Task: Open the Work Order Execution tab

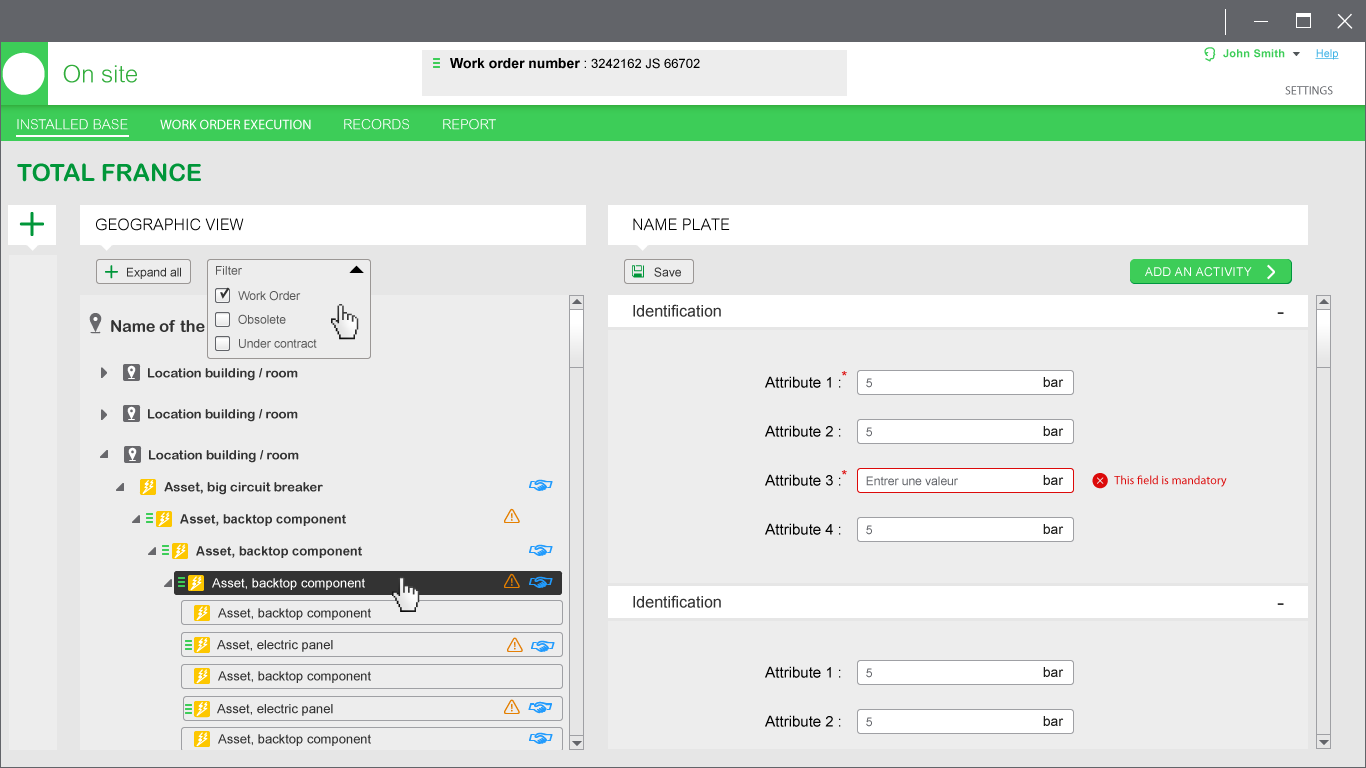Action: pyautogui.click(x=236, y=125)
